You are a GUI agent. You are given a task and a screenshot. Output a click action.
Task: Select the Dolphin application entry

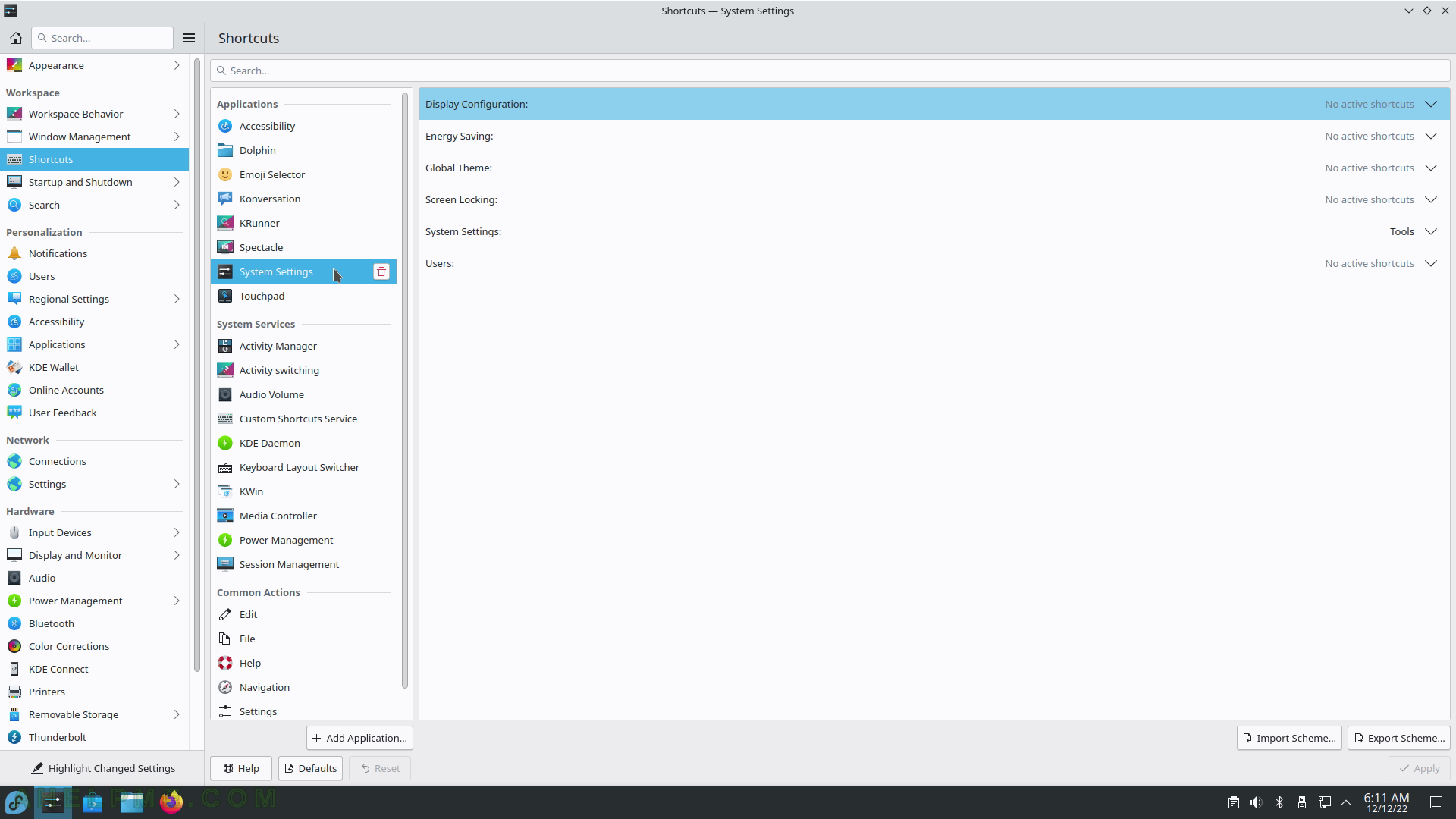click(303, 150)
